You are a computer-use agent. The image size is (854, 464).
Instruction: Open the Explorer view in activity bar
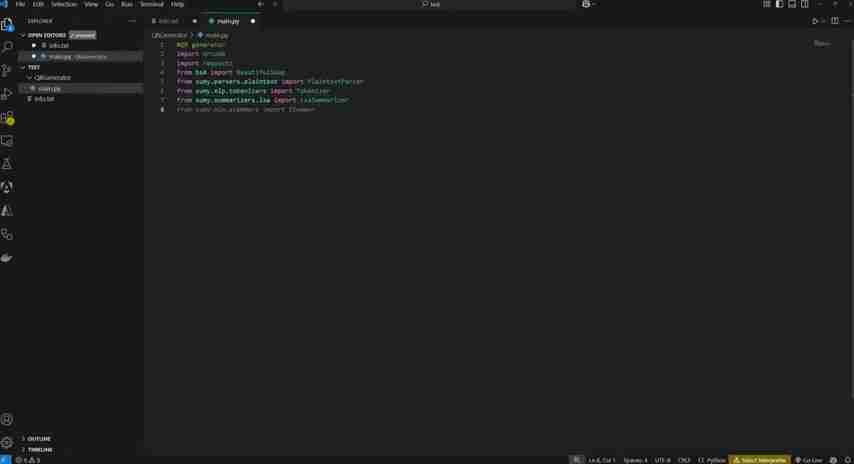pos(7,25)
